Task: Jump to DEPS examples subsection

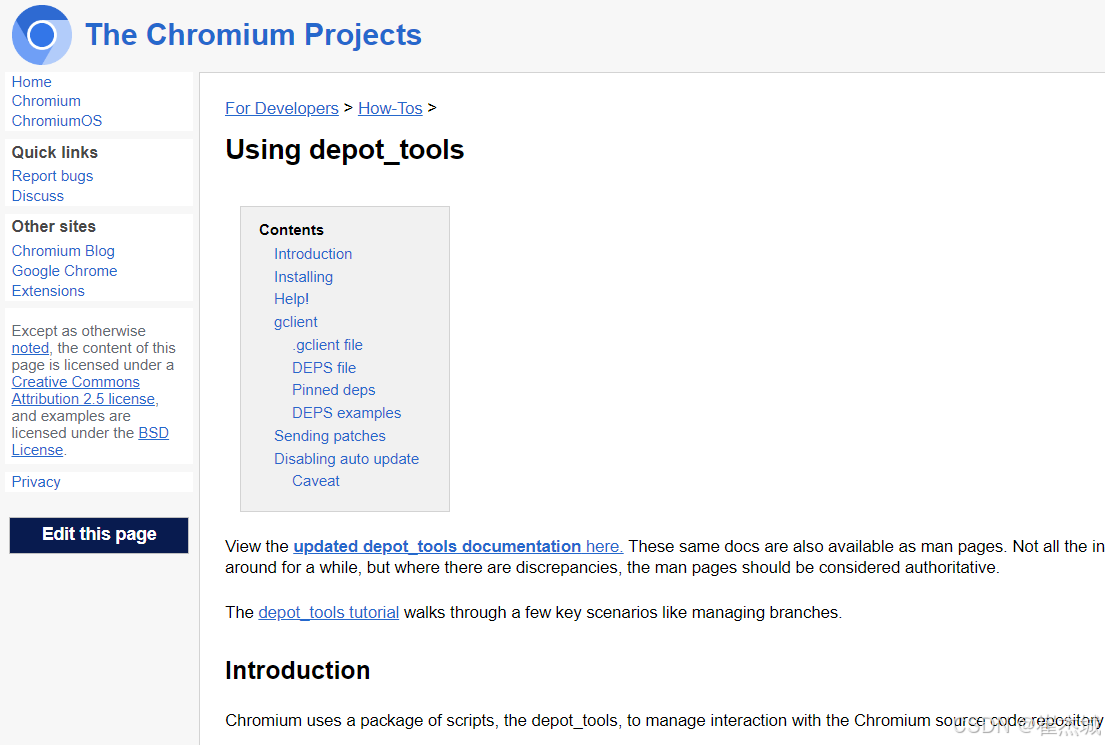Action: point(346,413)
